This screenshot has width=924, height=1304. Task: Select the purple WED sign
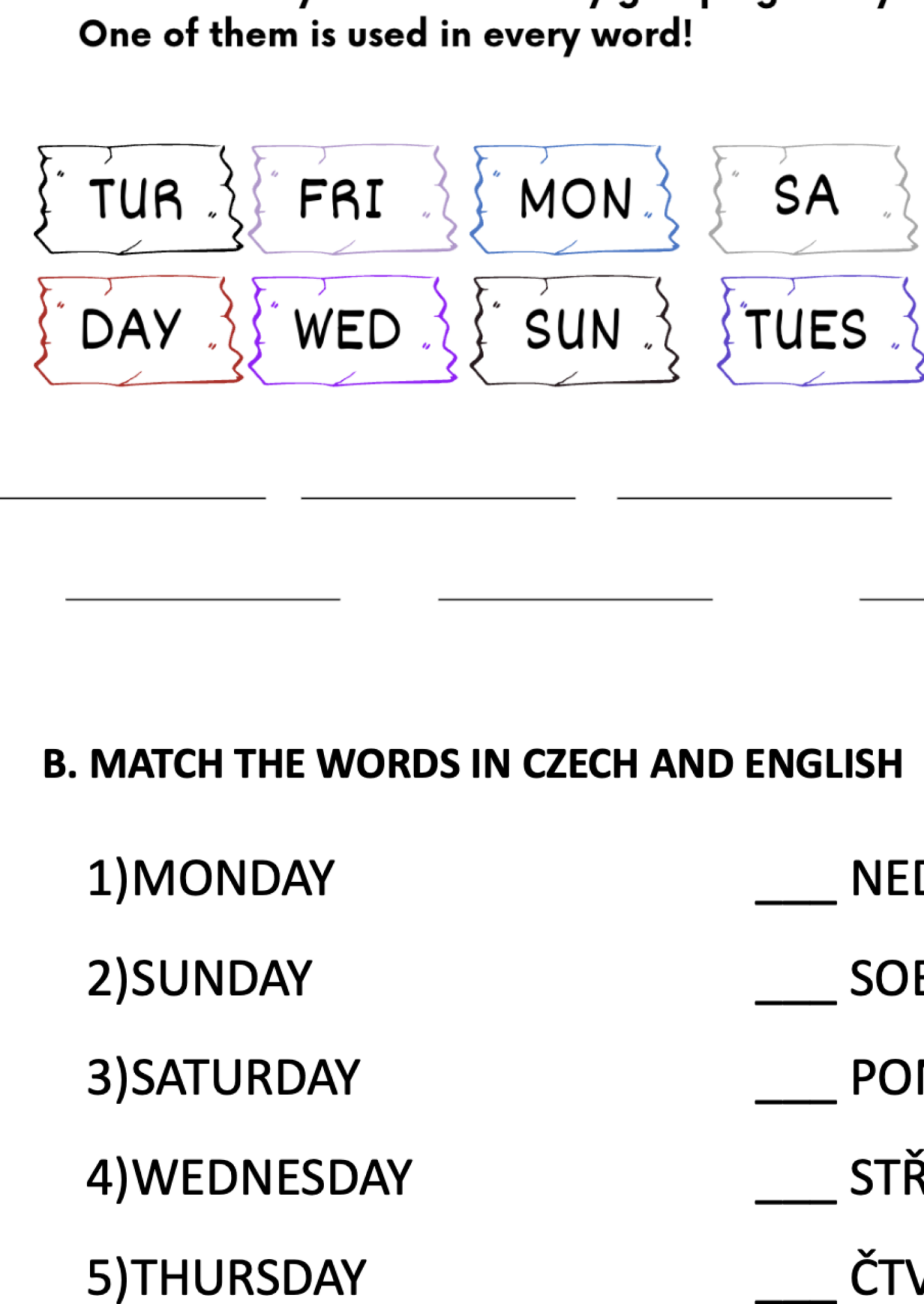click(x=352, y=331)
